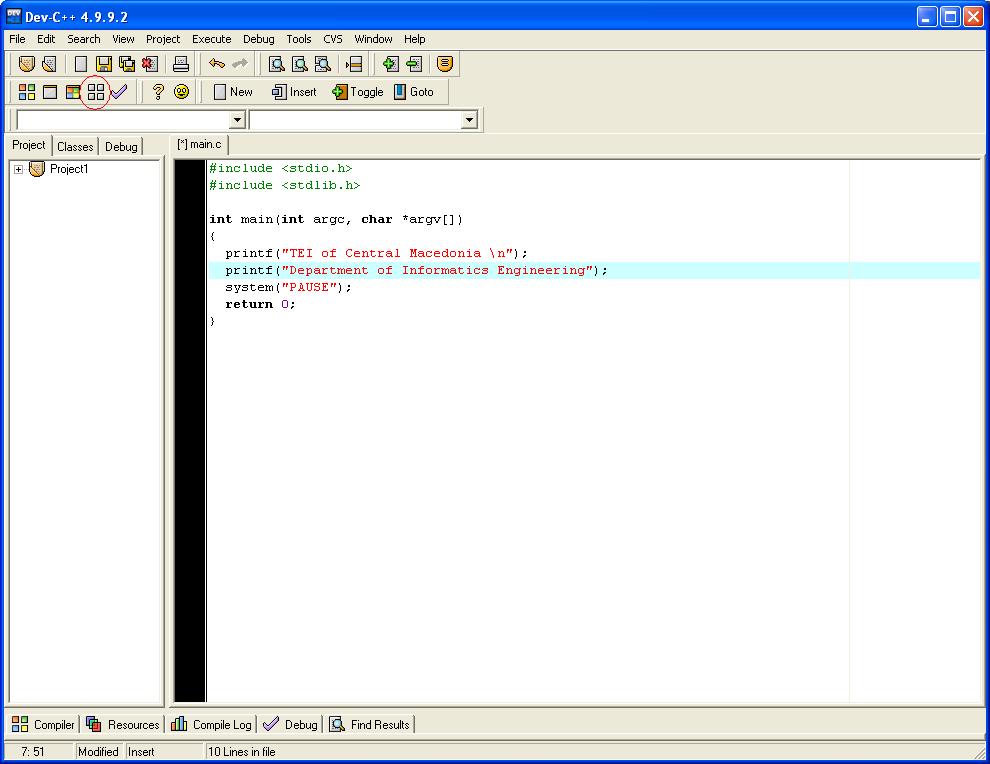Click the Rebuild All four-squares icon
The height and width of the screenshot is (764, 990).
tap(96, 92)
